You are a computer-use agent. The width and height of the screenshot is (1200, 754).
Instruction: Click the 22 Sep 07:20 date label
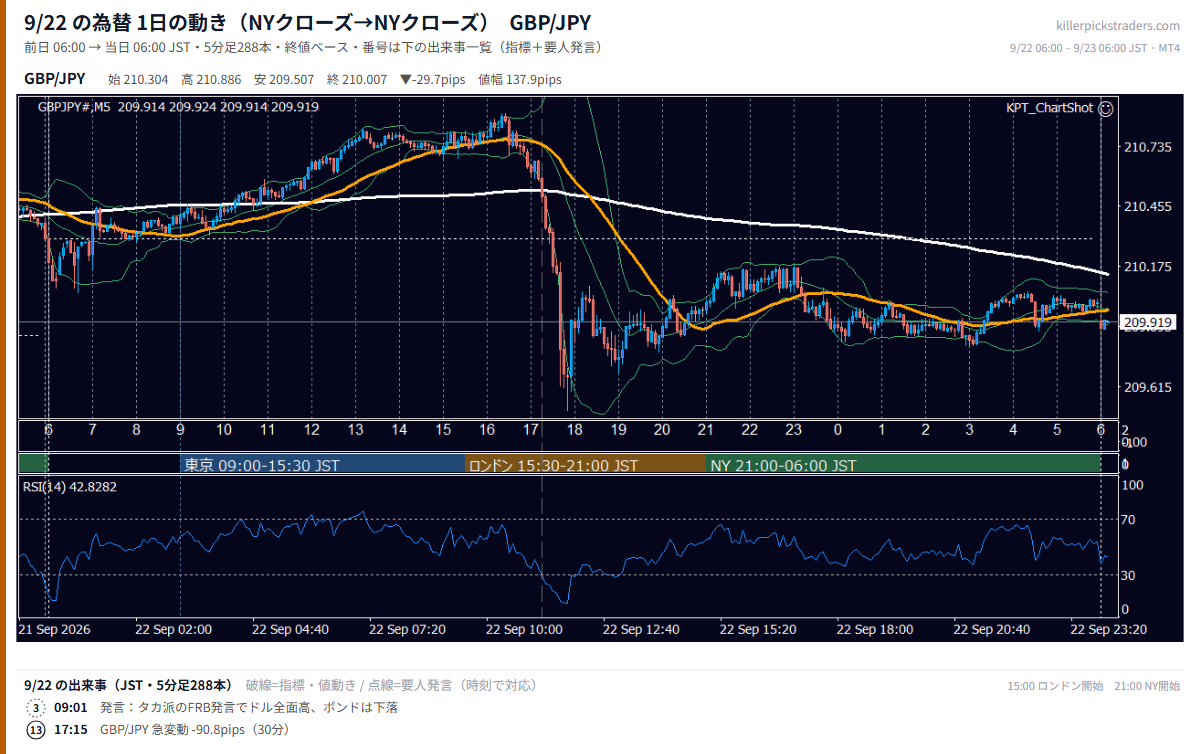(408, 630)
